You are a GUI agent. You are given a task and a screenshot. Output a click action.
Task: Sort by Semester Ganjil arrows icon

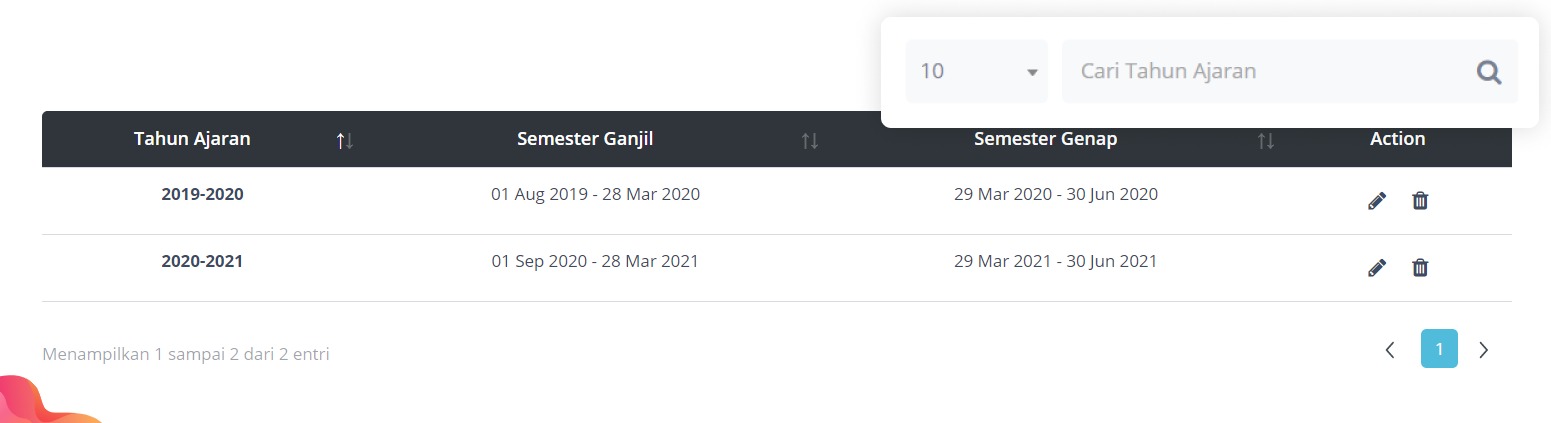[810, 141]
